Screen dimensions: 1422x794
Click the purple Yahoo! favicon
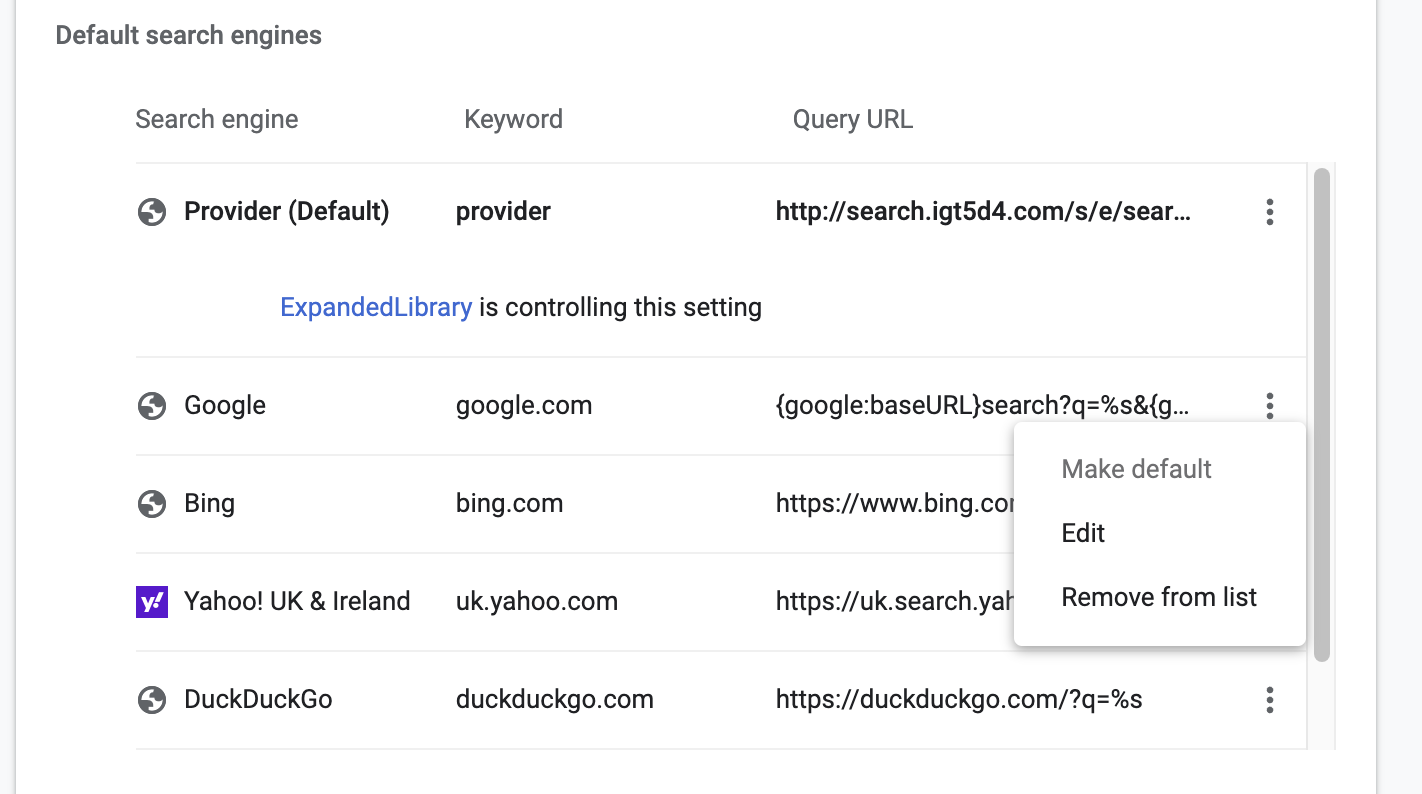pos(151,601)
